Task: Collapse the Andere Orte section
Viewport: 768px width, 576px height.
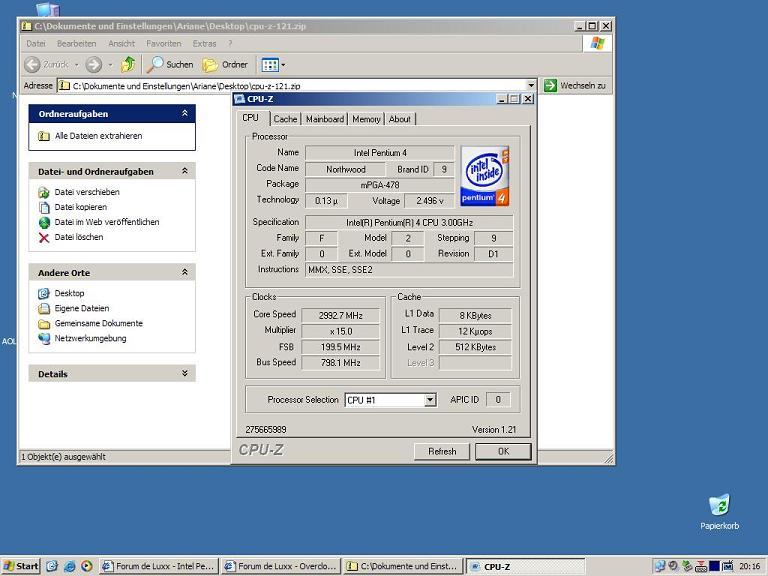Action: (x=185, y=272)
